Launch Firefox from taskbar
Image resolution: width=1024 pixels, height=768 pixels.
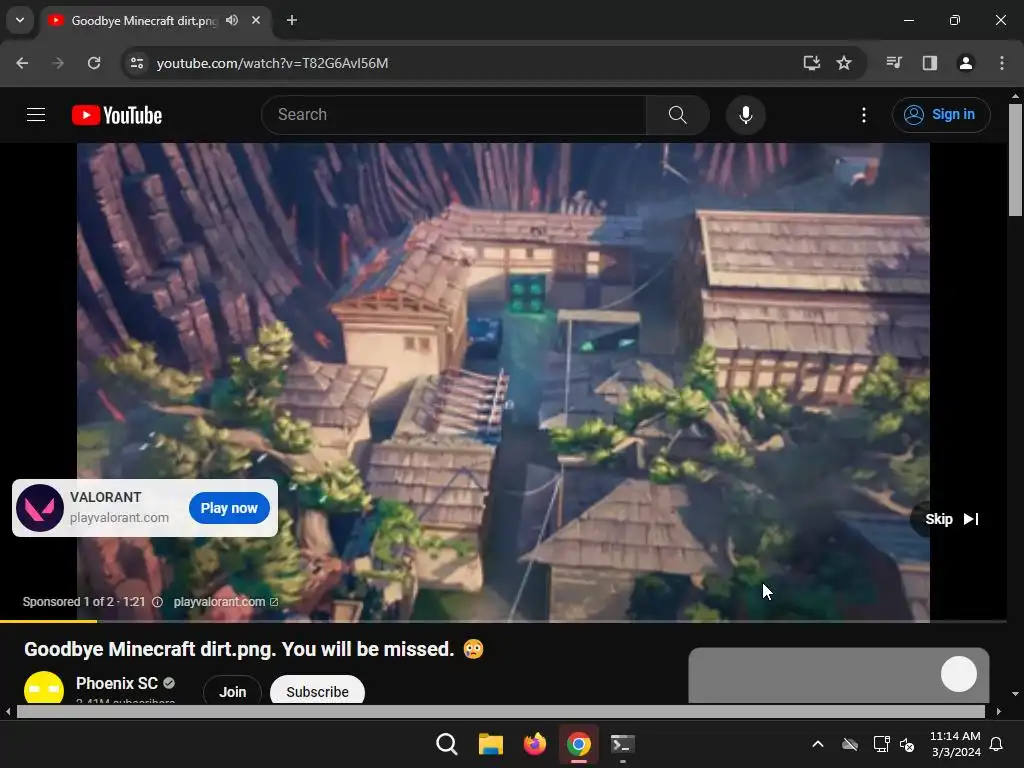coord(534,744)
